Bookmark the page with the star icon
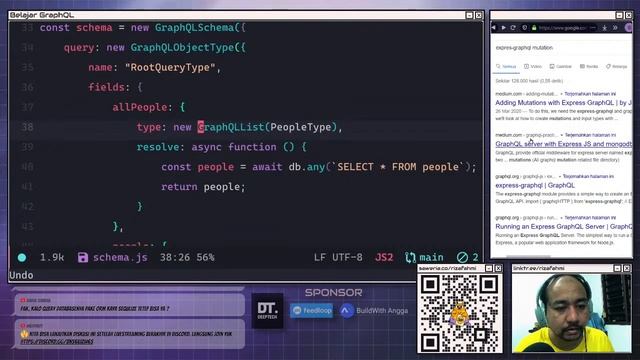Viewport: 640px width, 360px height. click(x=604, y=28)
